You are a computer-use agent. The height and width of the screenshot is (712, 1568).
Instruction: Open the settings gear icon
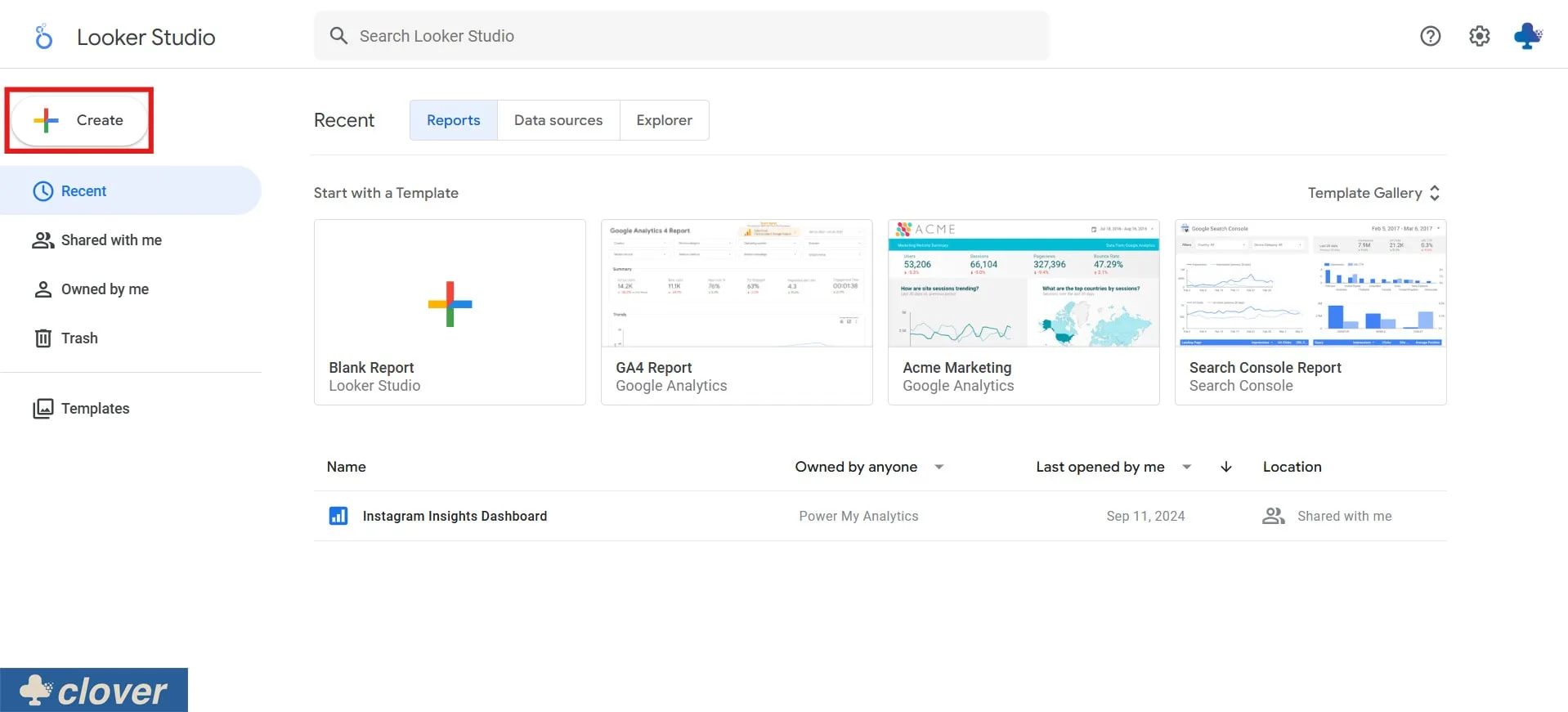click(x=1479, y=36)
